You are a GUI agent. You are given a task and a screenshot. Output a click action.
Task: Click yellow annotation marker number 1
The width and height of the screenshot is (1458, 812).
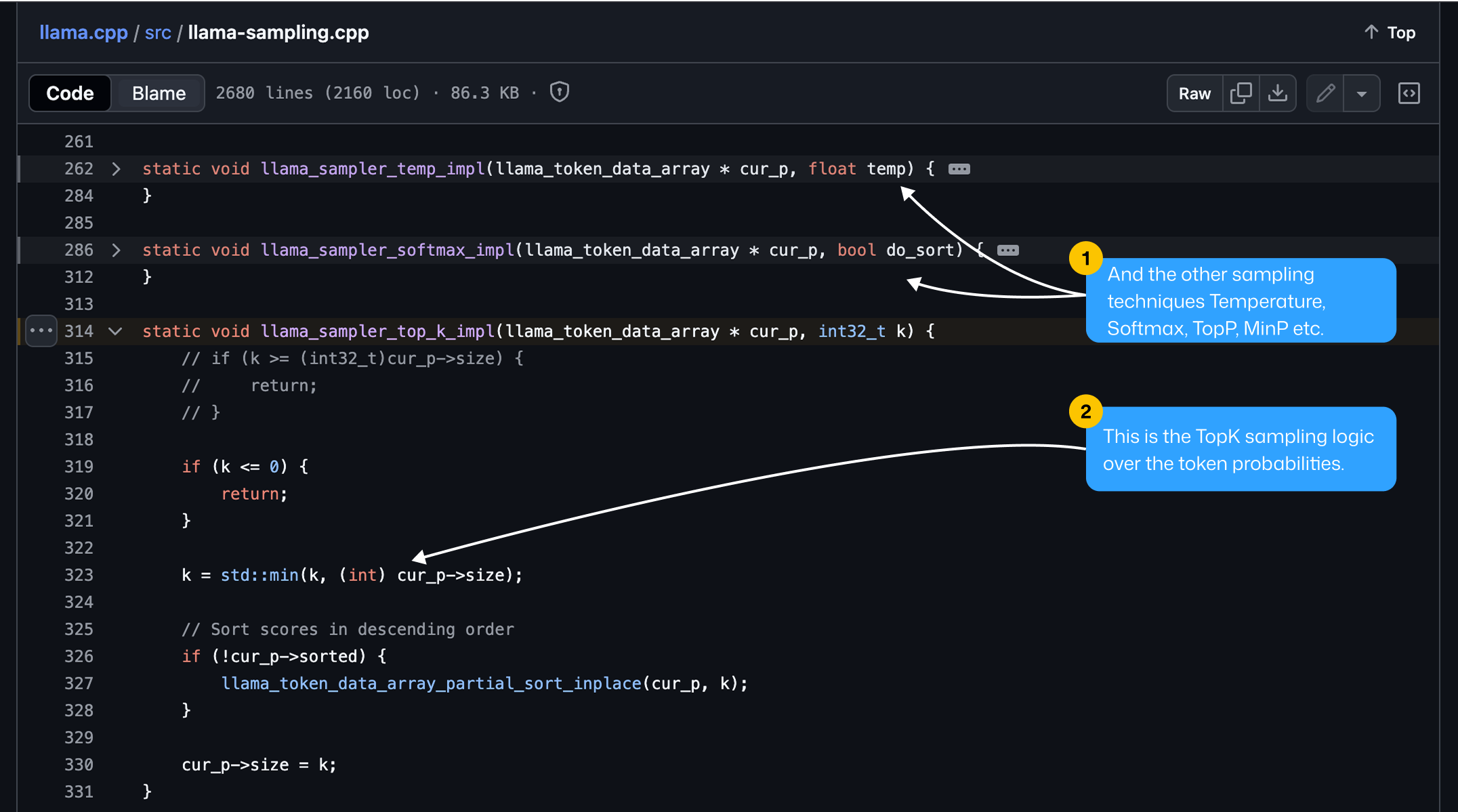point(1085,258)
